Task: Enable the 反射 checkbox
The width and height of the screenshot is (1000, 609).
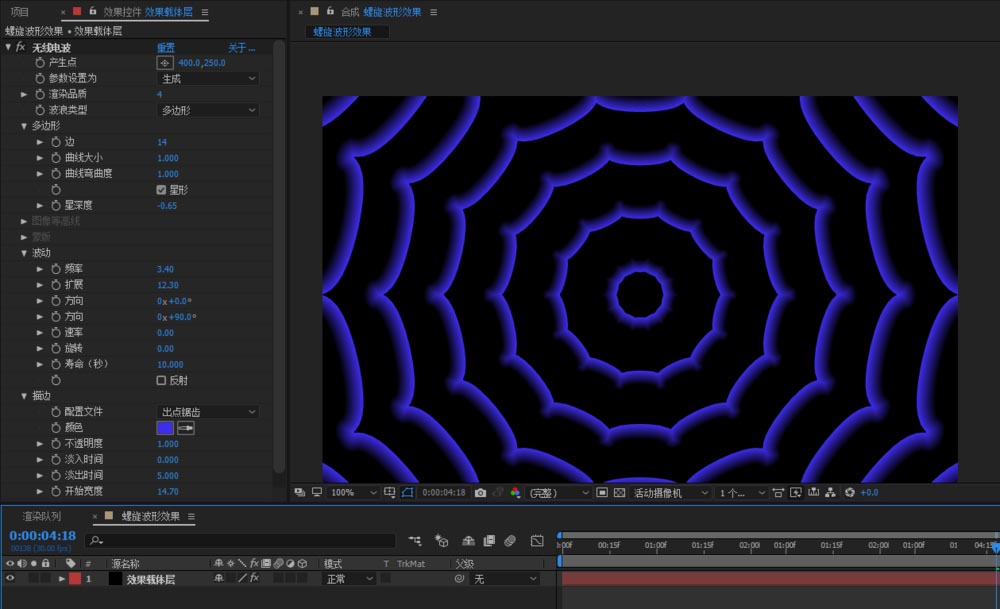Action: (x=162, y=381)
